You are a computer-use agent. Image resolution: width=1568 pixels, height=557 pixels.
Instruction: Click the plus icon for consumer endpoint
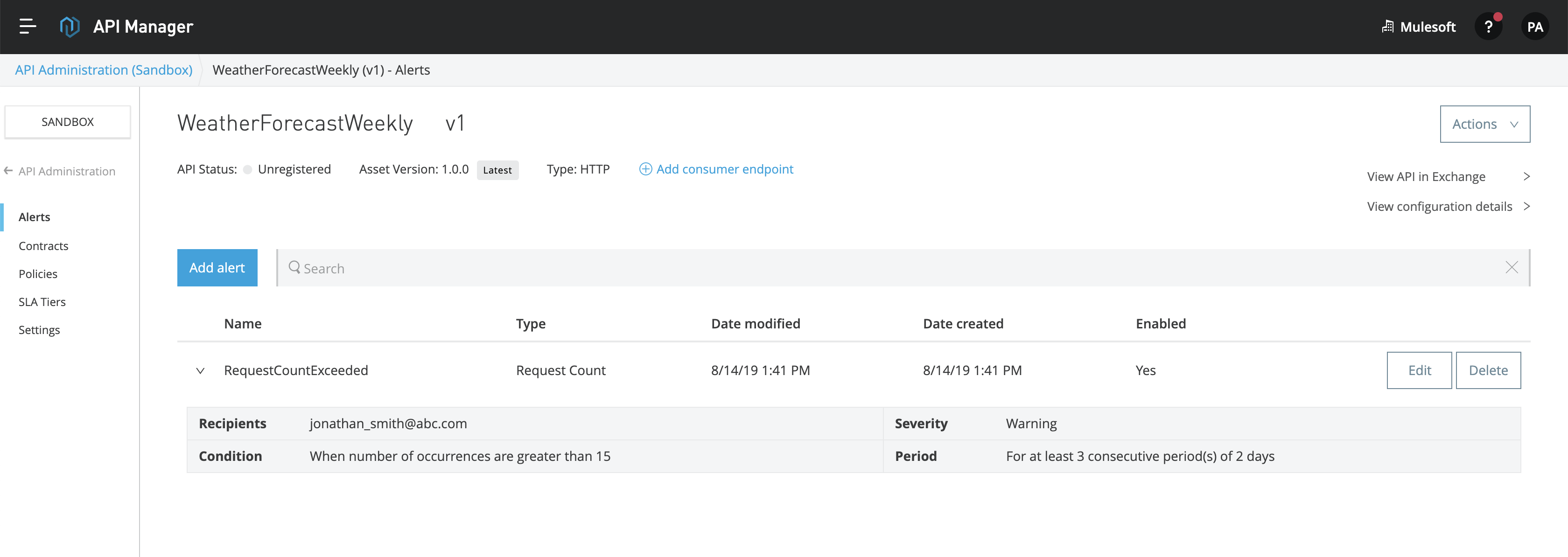645,169
